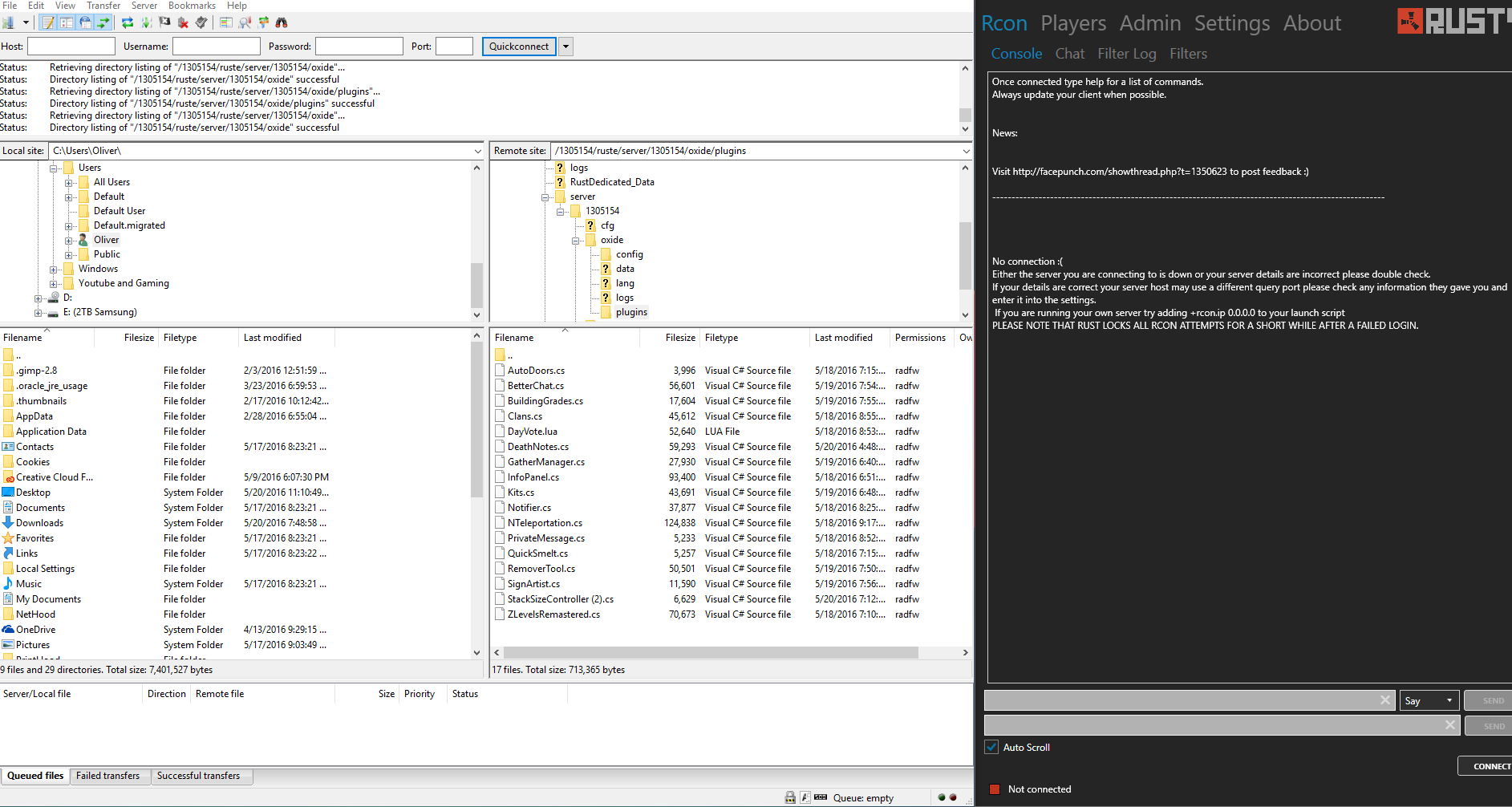Click the Desktop folder icon in local list
The height and width of the screenshot is (807, 1512).
8,493
